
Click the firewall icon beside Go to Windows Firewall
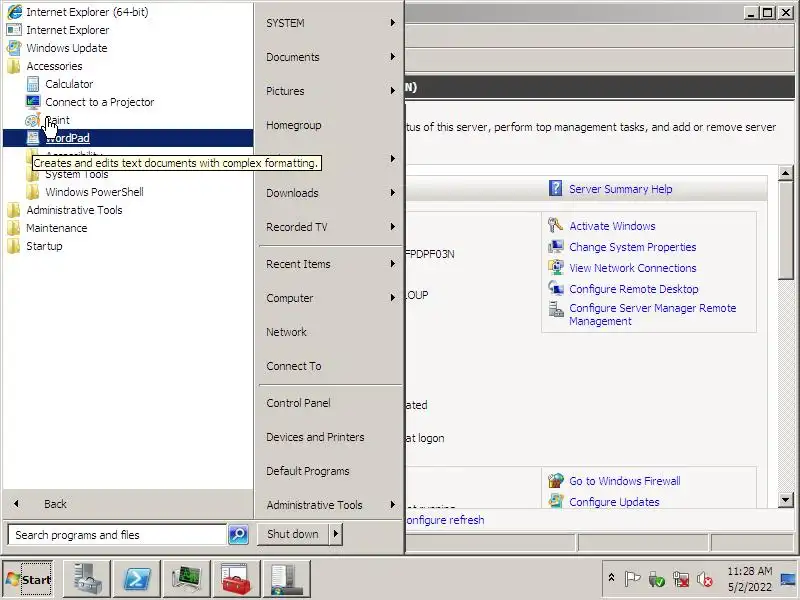click(556, 481)
